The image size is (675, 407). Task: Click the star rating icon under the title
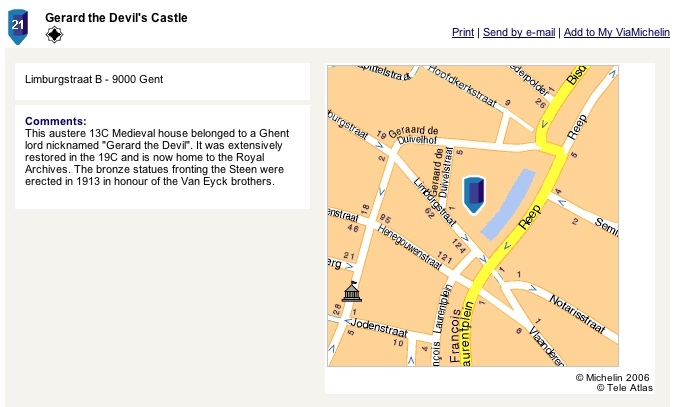click(x=54, y=34)
